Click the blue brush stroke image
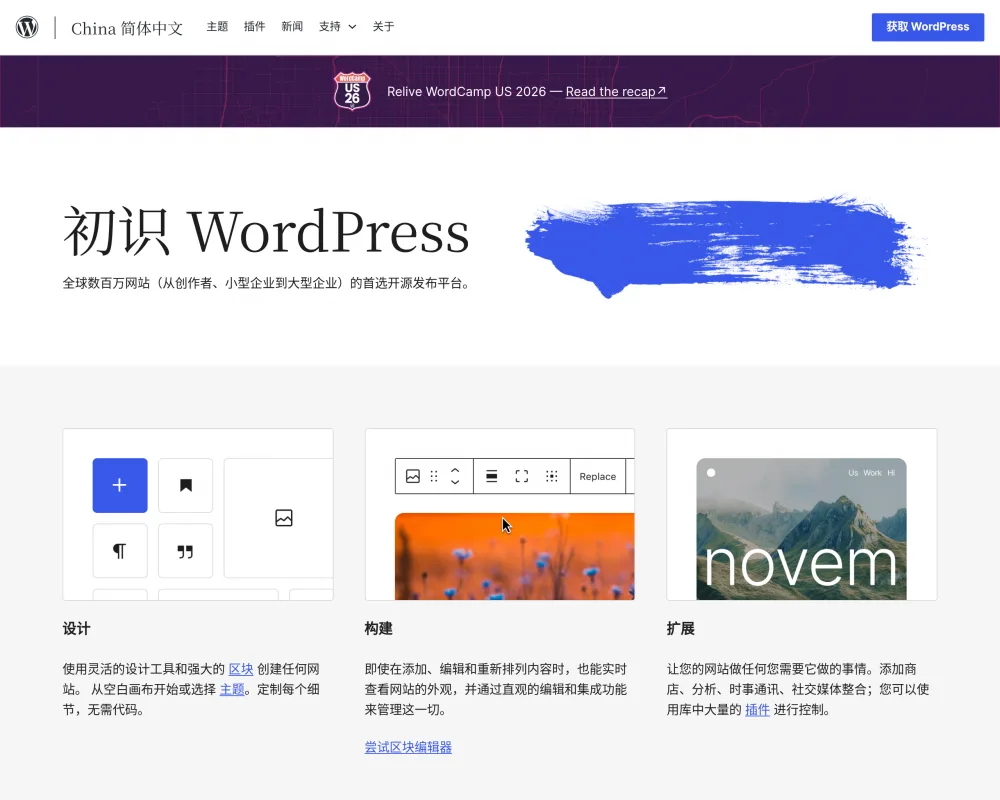Screen dimensions: 1000x800 point(724,246)
